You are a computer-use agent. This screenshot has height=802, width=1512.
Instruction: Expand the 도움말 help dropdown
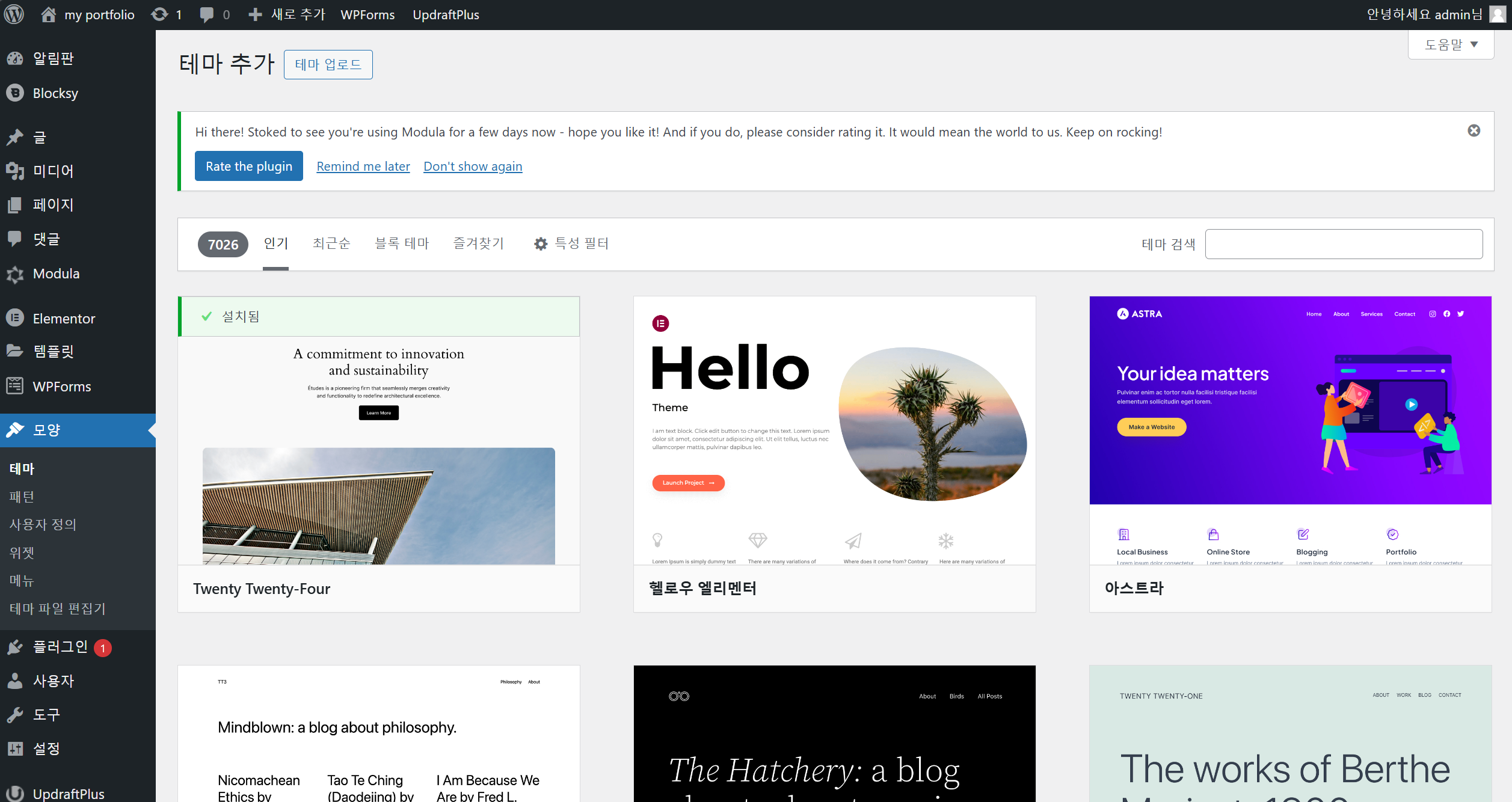[x=1451, y=44]
